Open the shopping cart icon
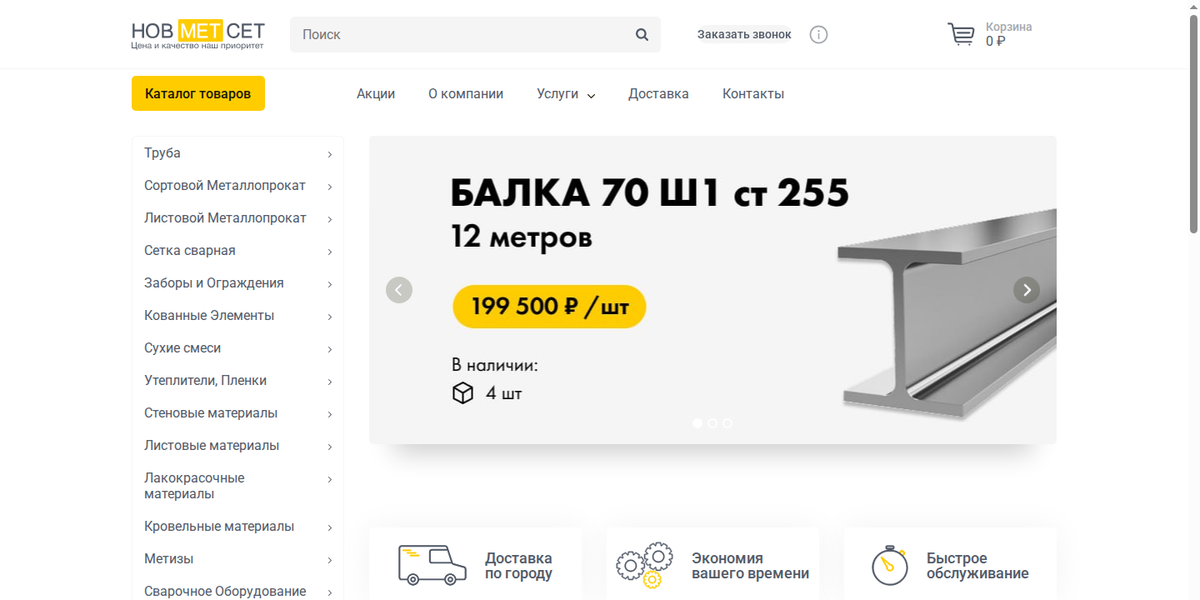 coord(961,34)
